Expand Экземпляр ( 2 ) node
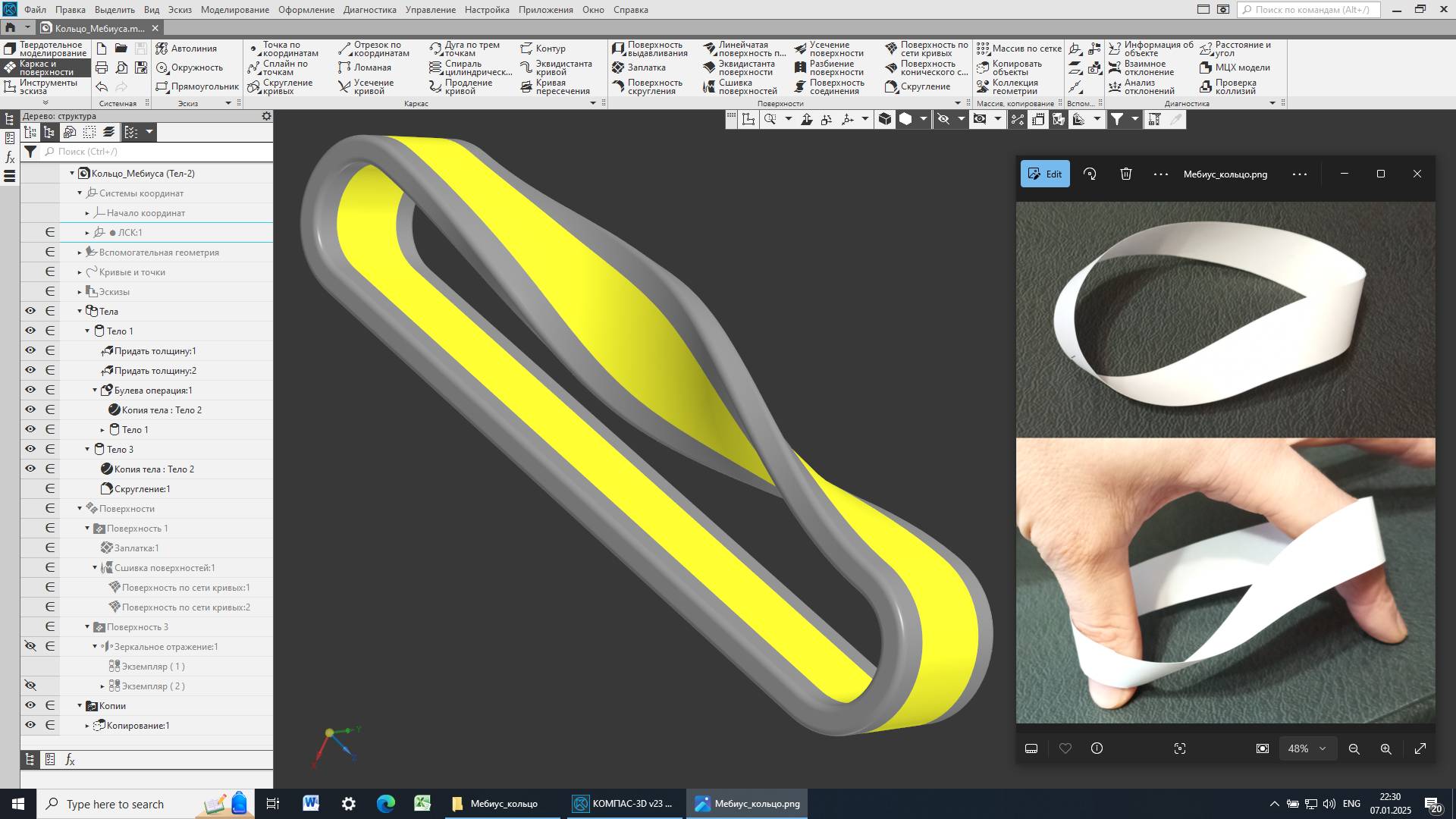The width and height of the screenshot is (1456, 819). coord(102,686)
